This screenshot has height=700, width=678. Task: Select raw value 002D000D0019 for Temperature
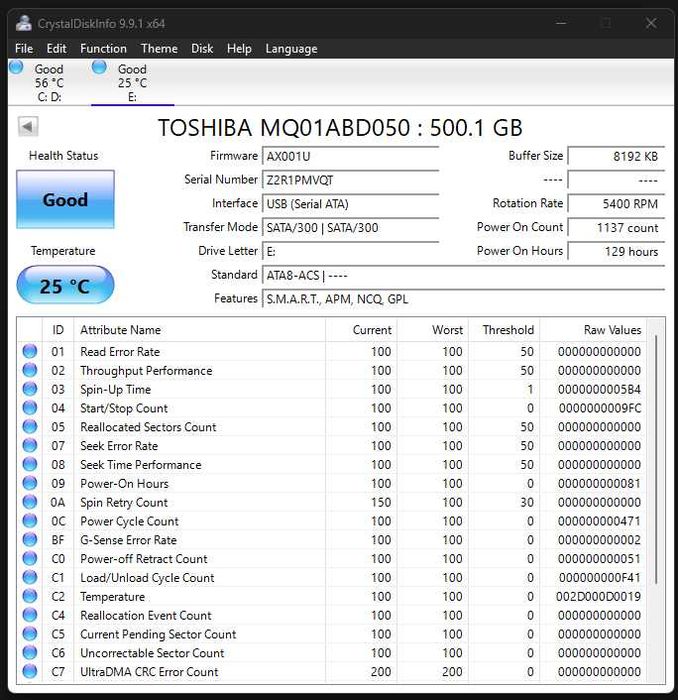598,596
